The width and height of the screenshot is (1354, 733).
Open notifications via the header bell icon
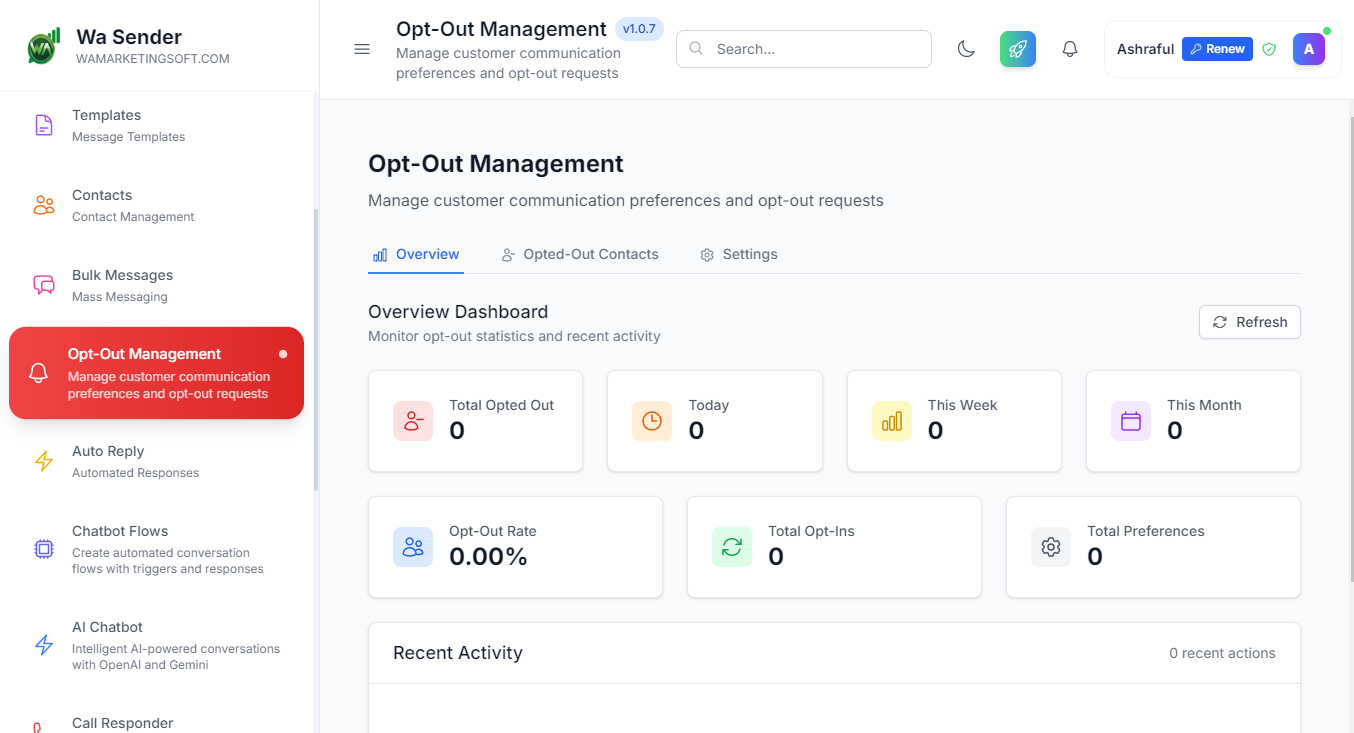[1069, 49]
